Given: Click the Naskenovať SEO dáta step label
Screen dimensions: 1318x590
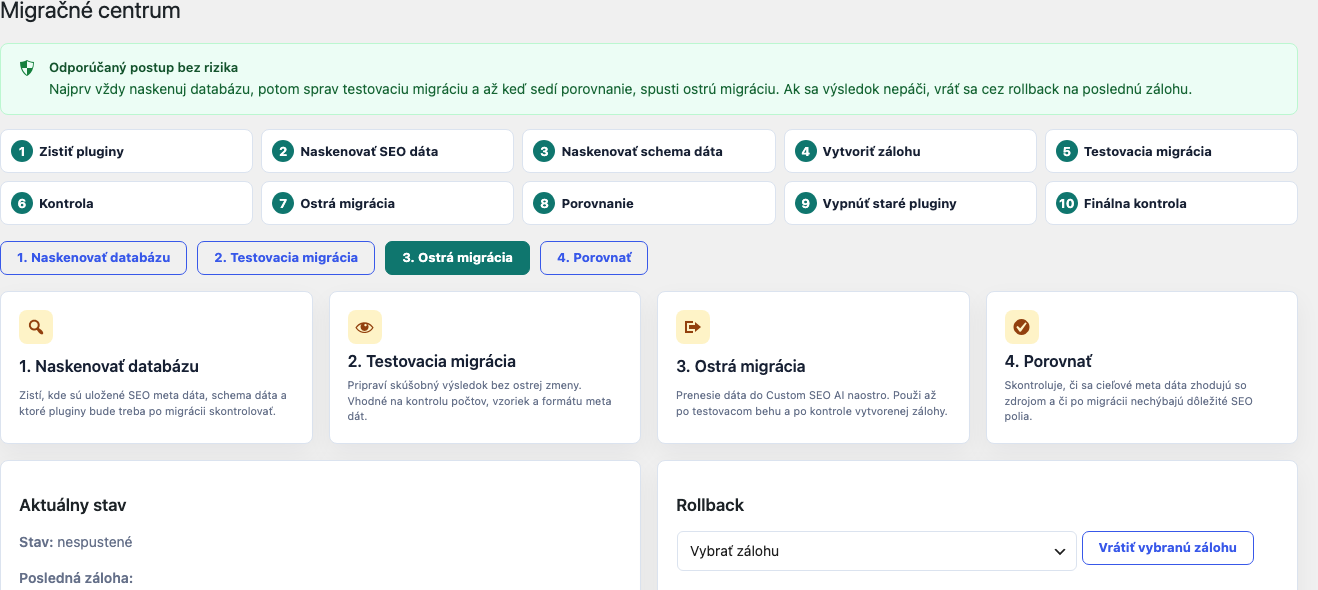Looking at the screenshot, I should pos(369,152).
